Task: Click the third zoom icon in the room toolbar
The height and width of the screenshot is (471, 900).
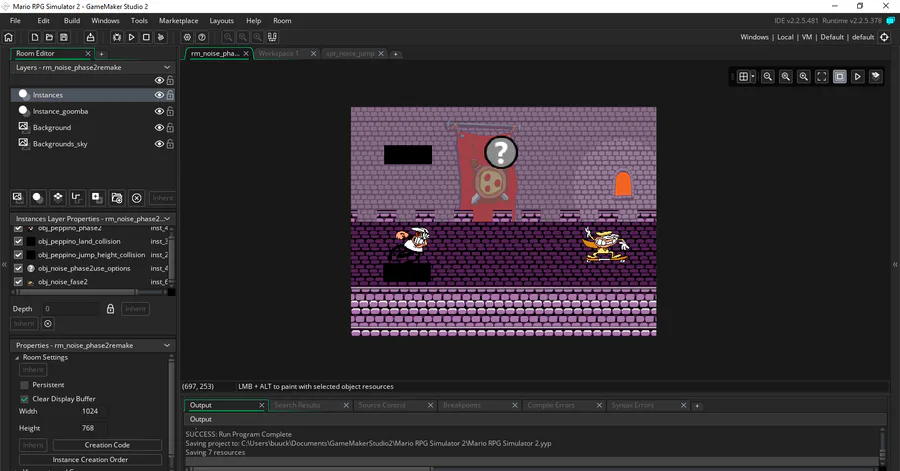Action: pos(804,76)
